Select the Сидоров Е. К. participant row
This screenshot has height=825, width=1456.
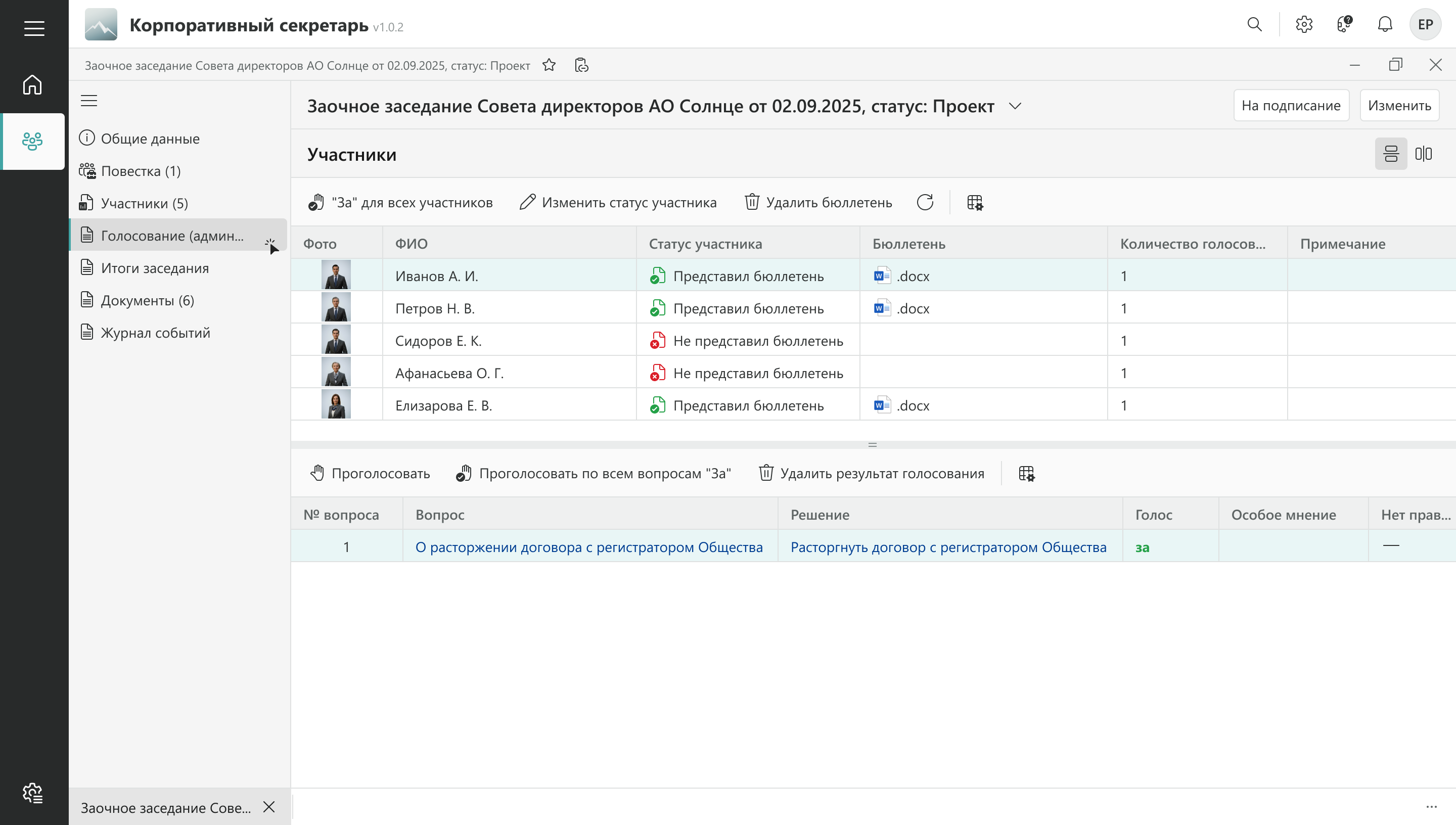coord(438,341)
